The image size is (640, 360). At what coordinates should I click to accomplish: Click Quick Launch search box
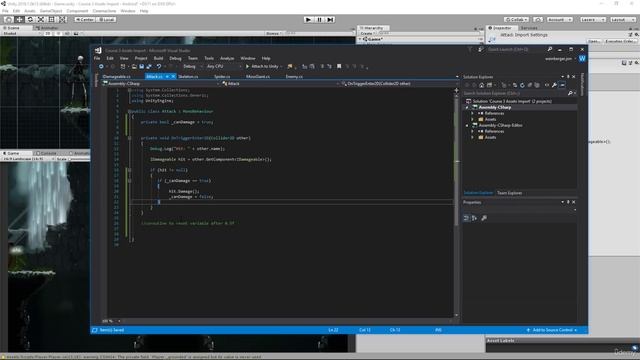pos(515,49)
